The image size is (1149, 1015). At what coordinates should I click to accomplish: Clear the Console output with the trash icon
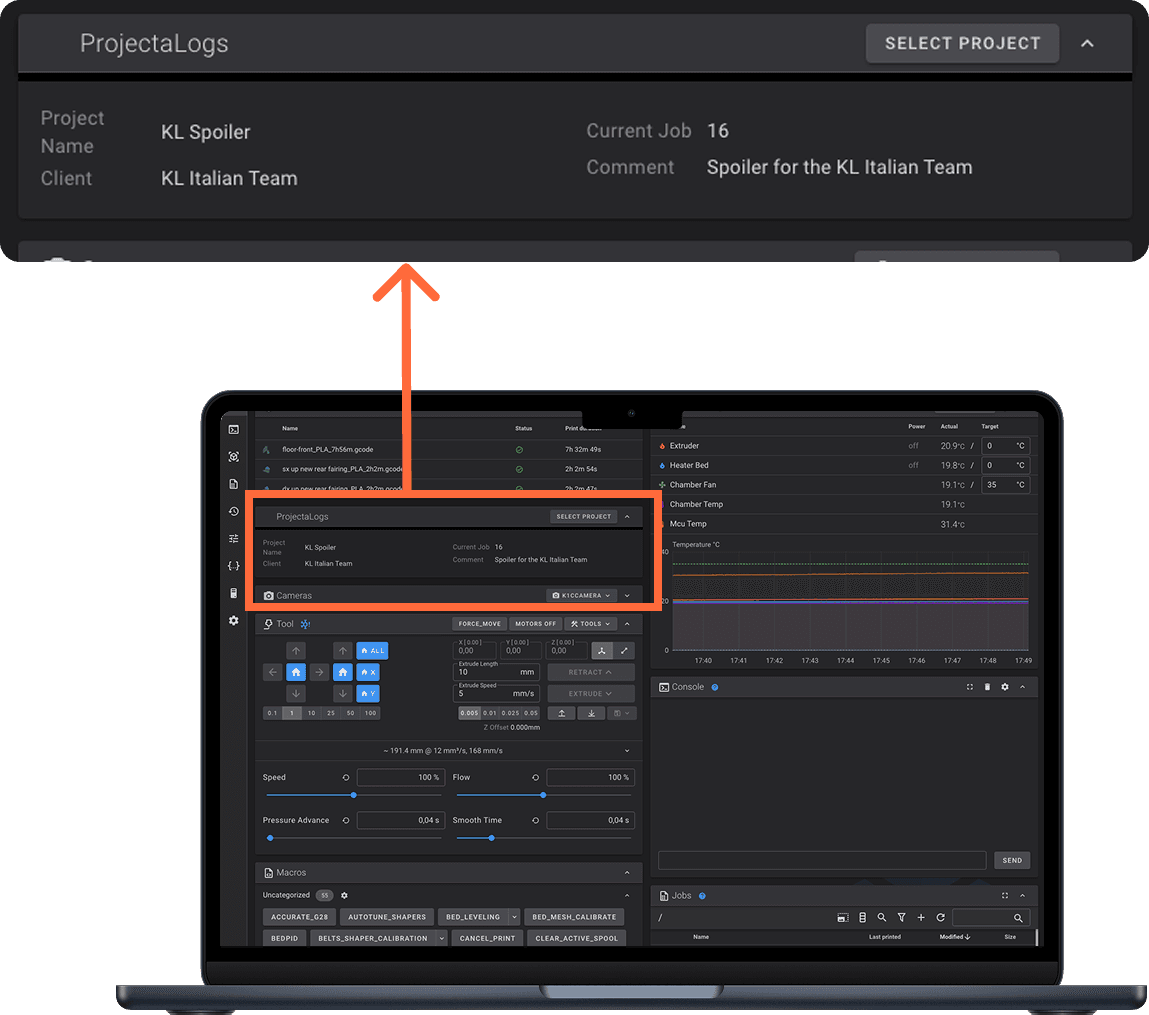pos(986,687)
